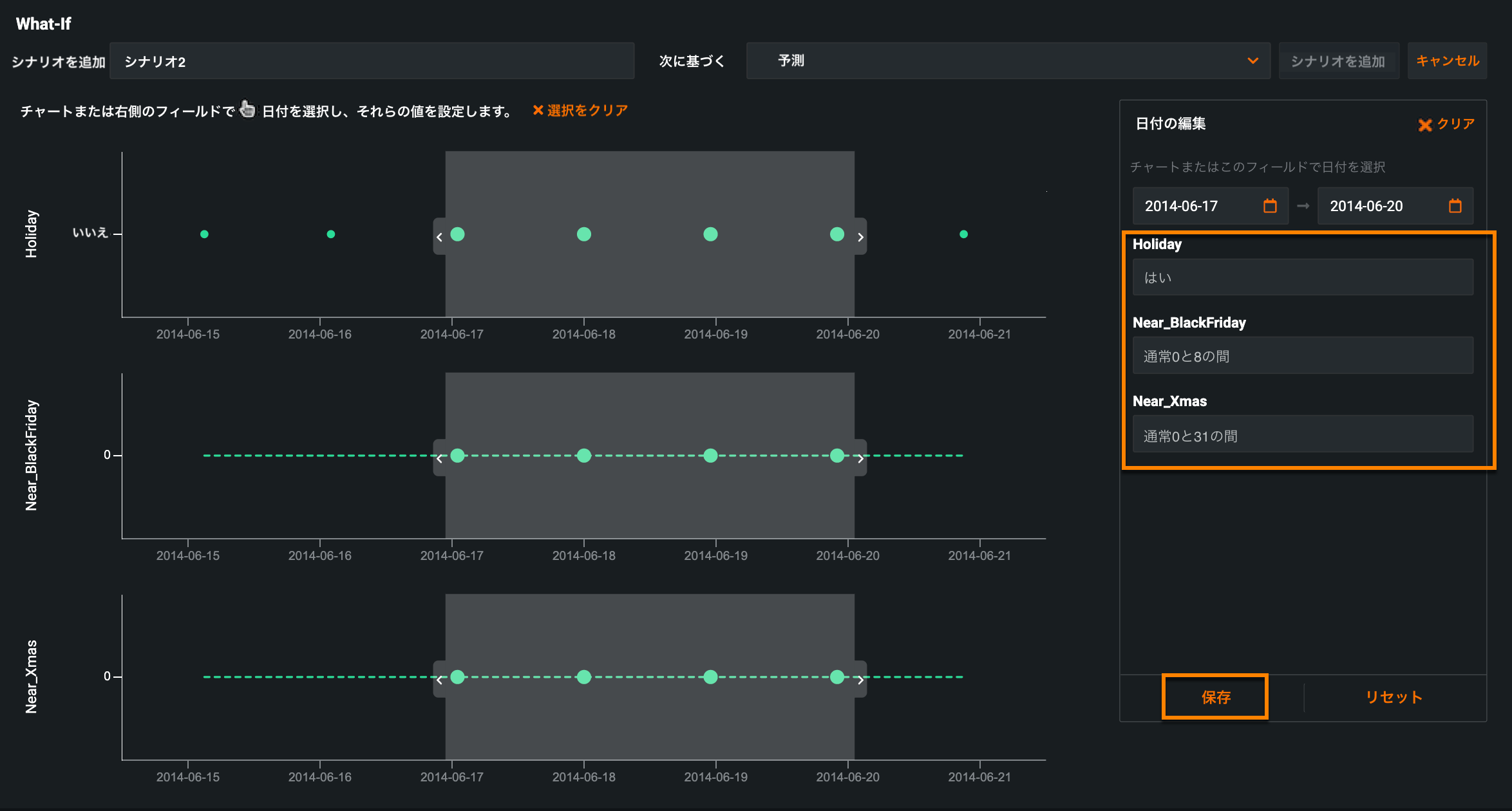Expand the 予測 dropdown chevron
This screenshot has width=1512, height=811.
tap(1252, 61)
